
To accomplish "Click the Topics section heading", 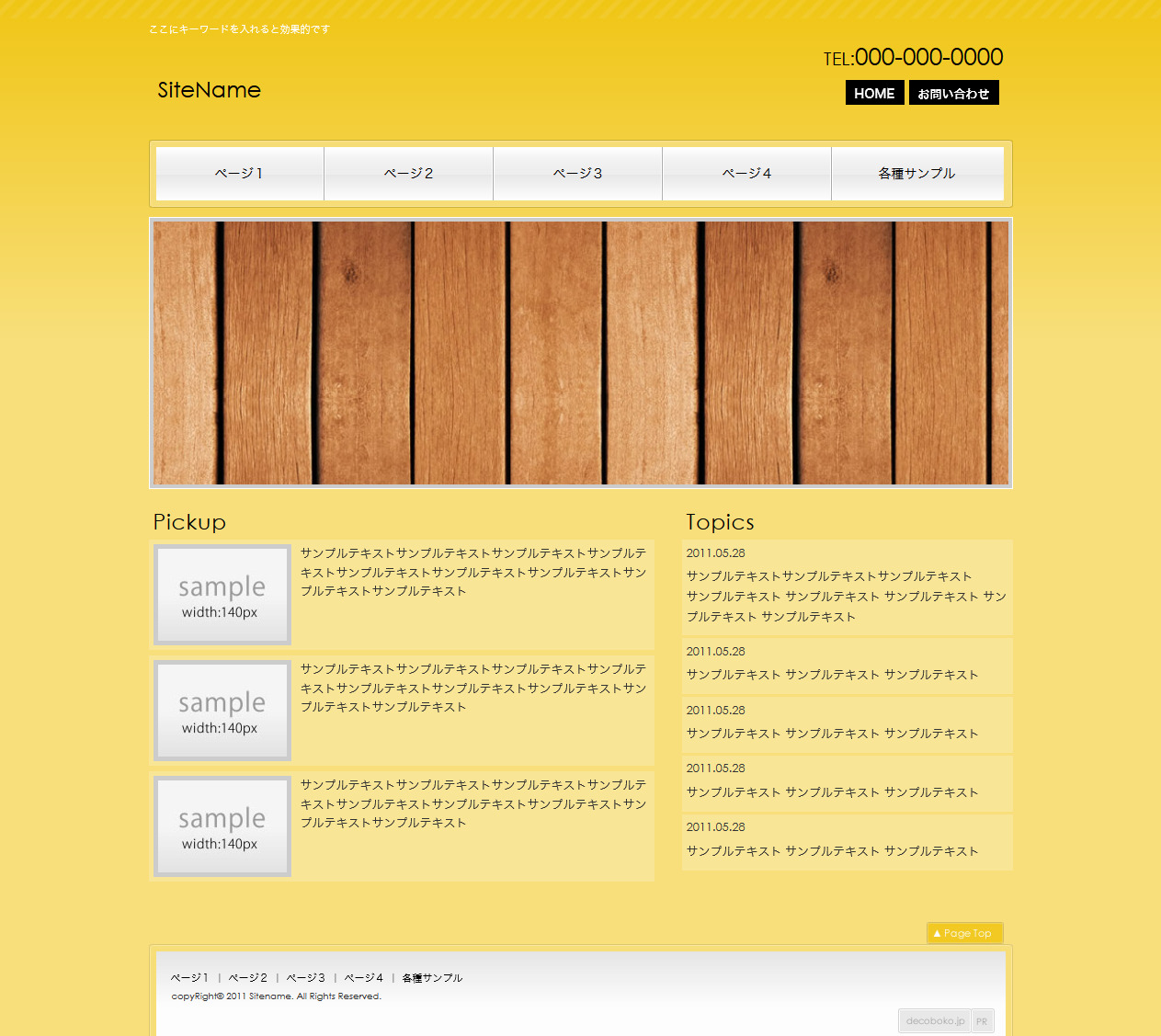I will tap(720, 522).
